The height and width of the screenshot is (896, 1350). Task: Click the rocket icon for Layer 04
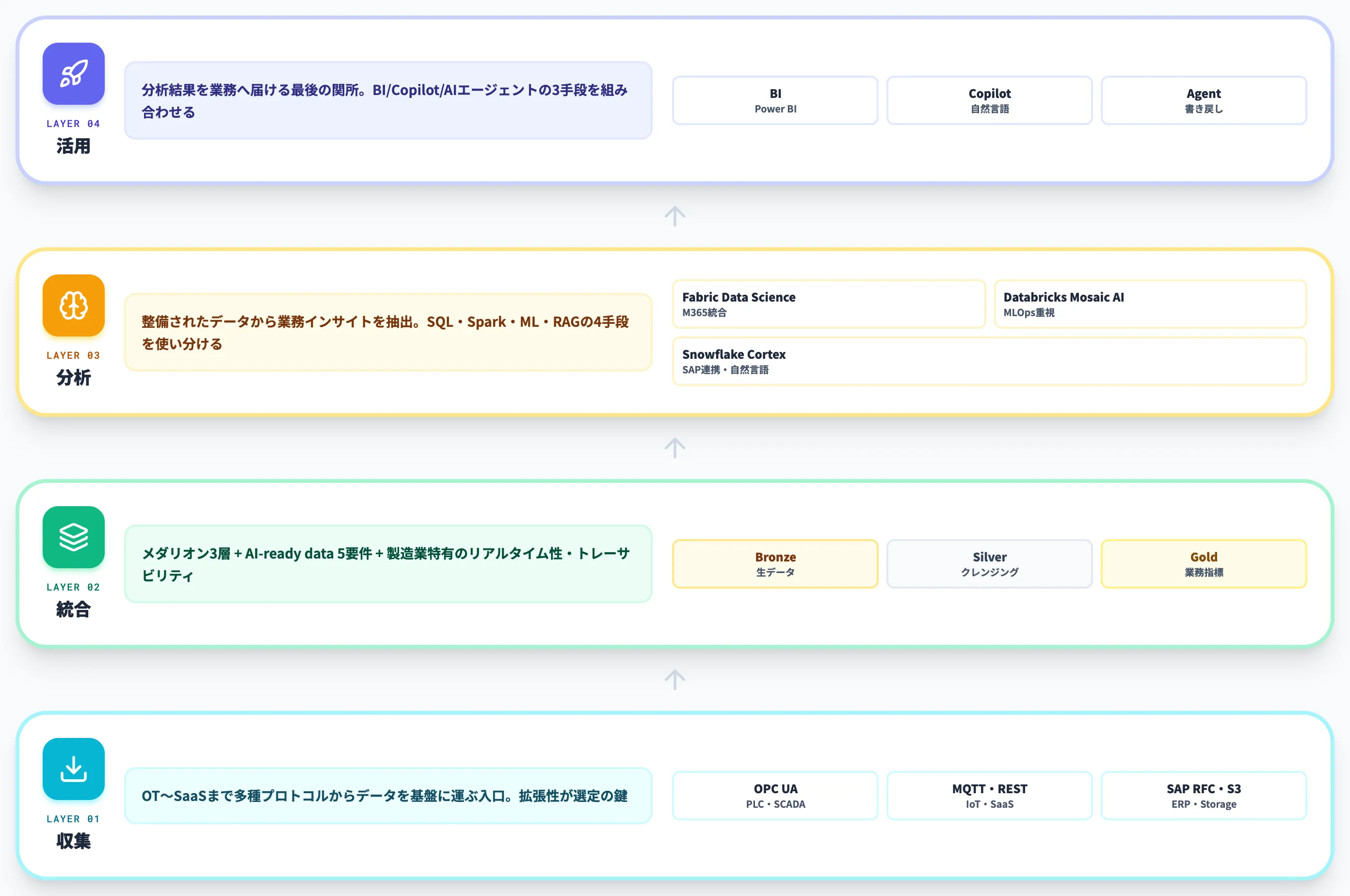(x=74, y=74)
